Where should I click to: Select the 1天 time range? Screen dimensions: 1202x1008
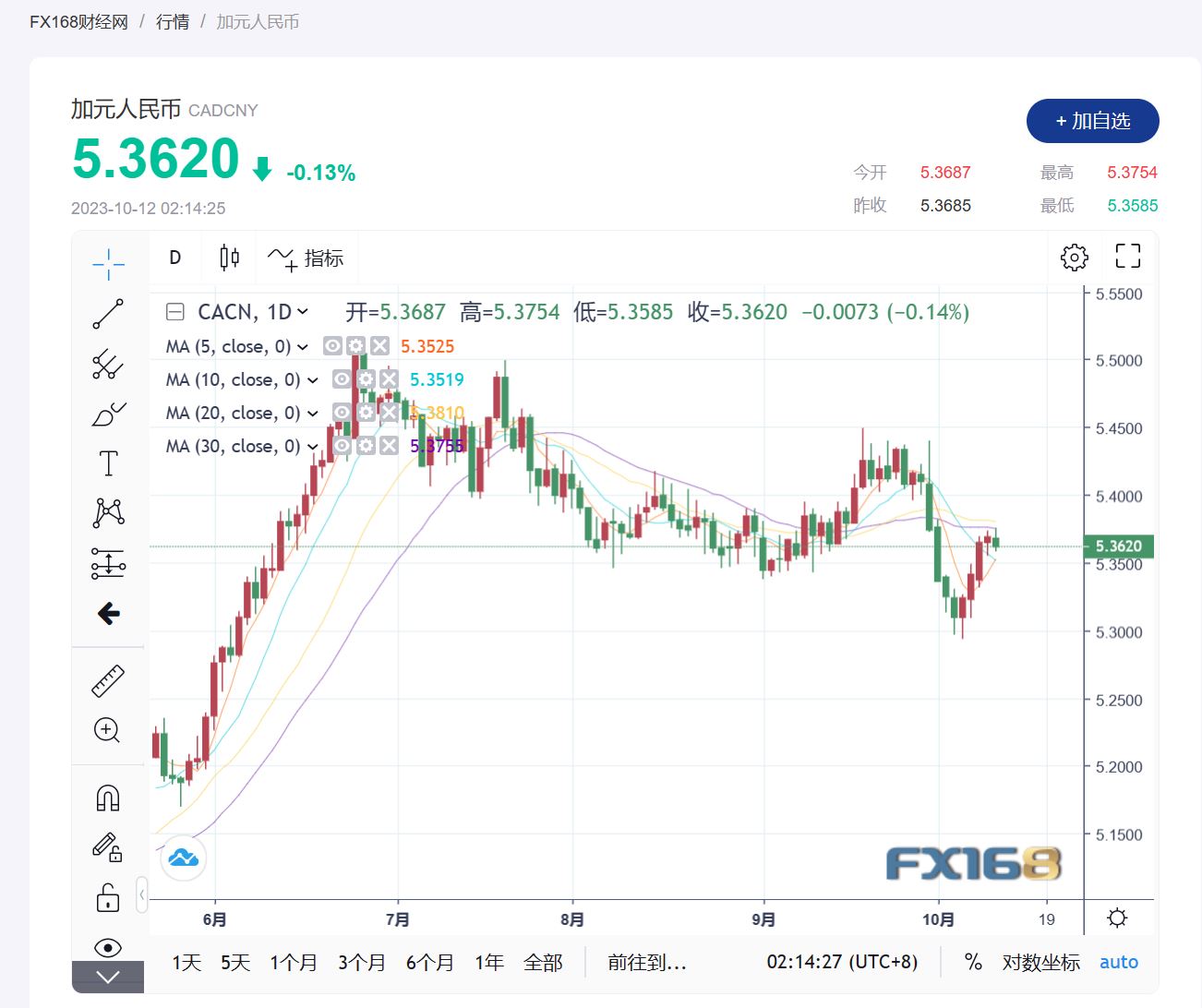[186, 962]
